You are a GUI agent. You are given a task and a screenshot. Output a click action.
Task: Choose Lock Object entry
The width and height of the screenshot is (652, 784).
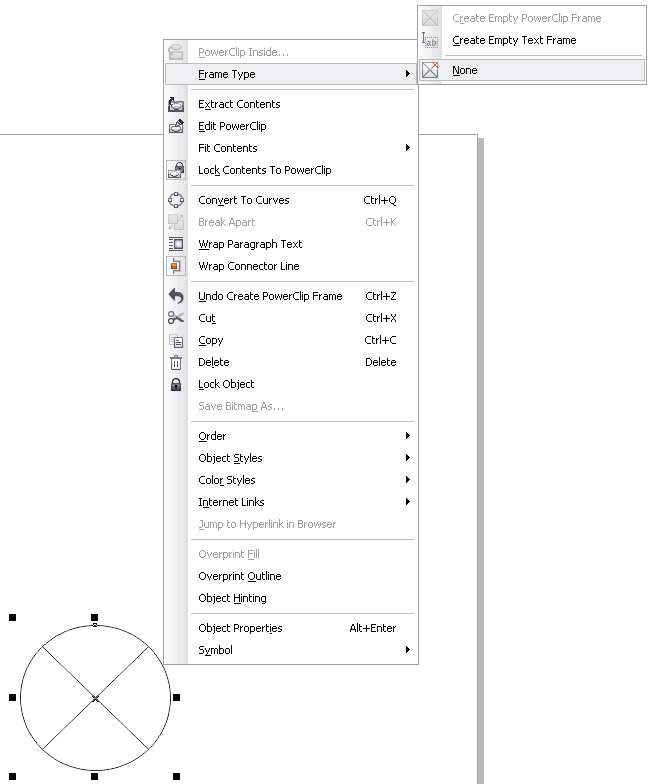coord(291,384)
